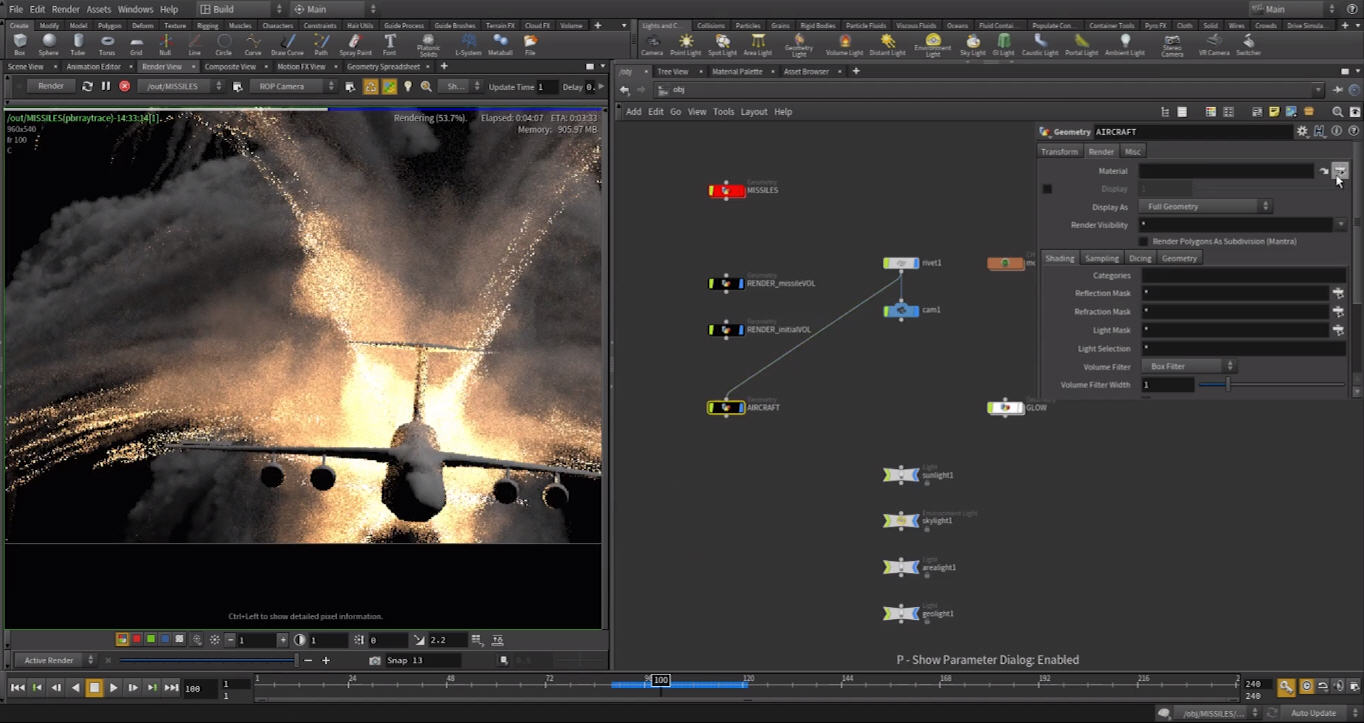Select the AIRCRAFT geometry node
The height and width of the screenshot is (723, 1364).
[x=726, y=407]
